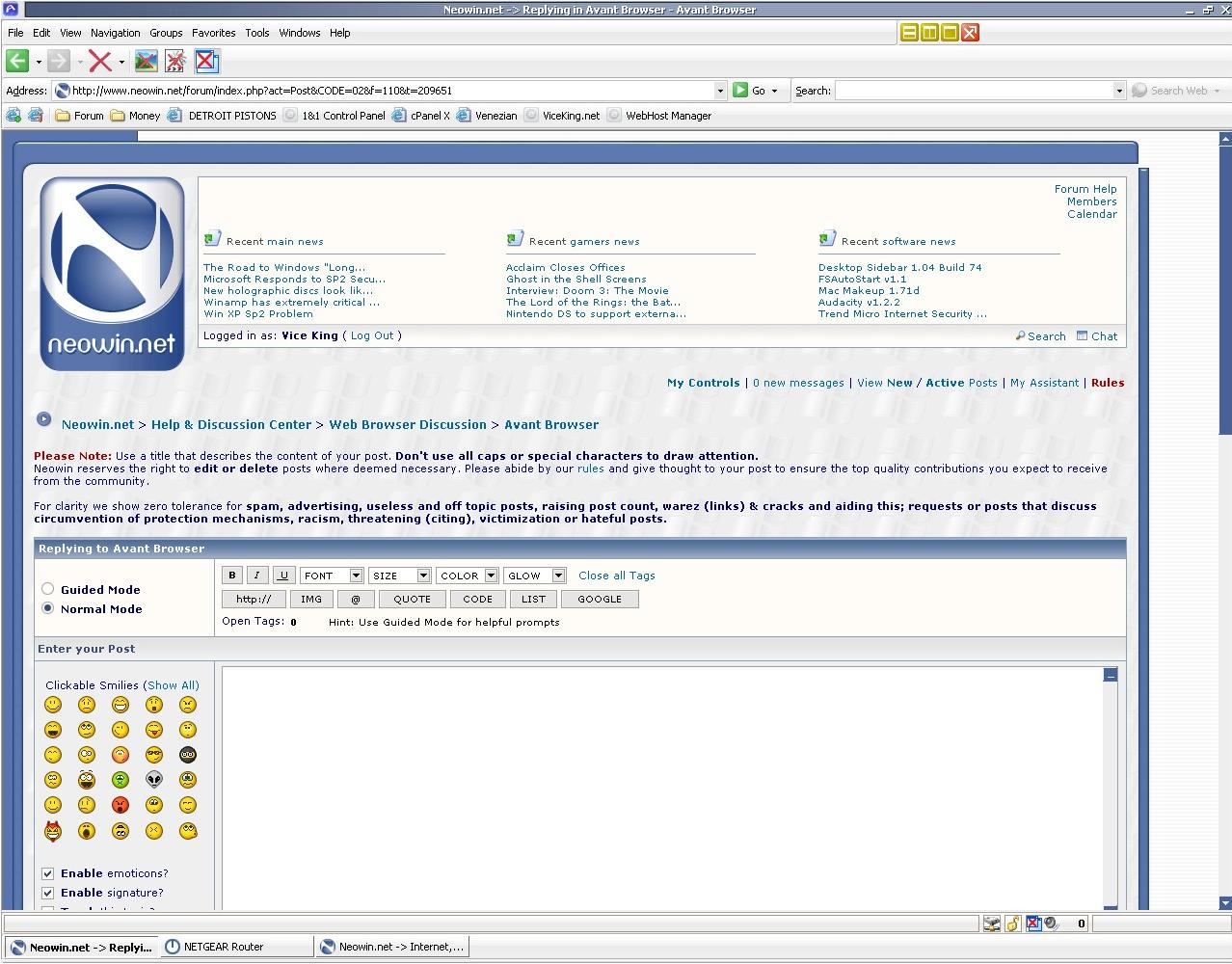Switch to the Neowin.net -> Internet tab

point(392,947)
